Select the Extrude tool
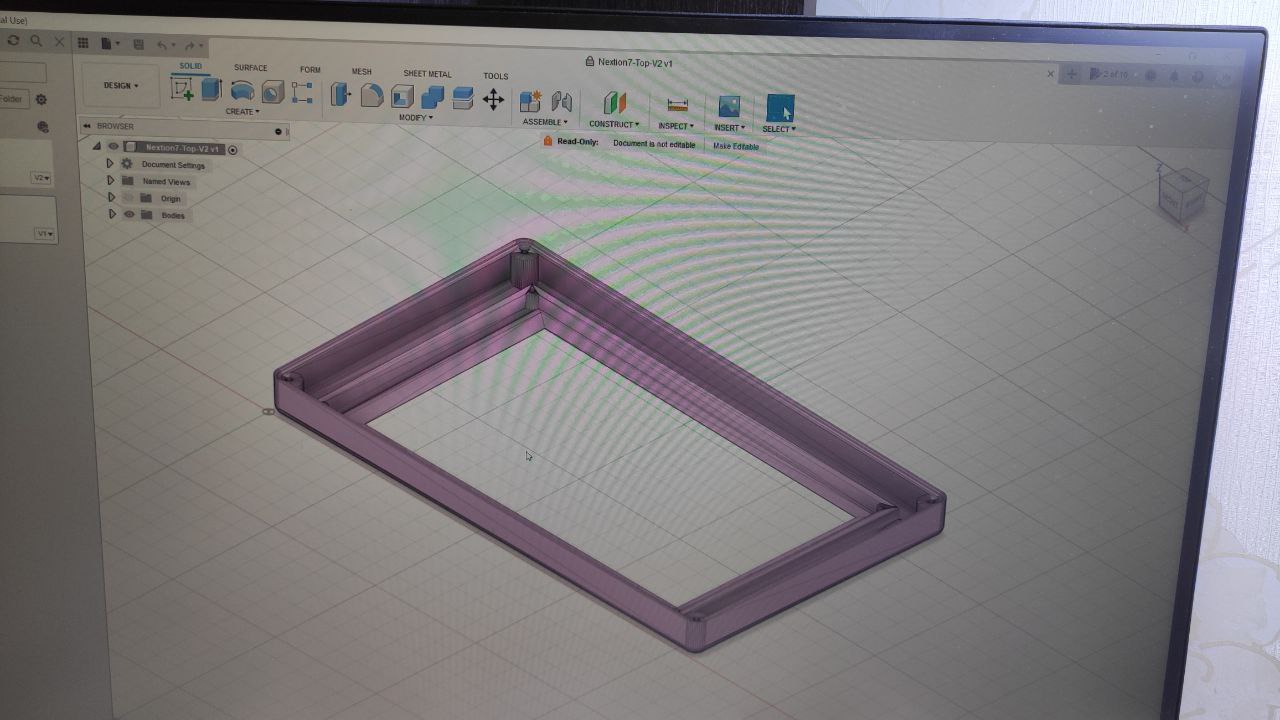The image size is (1280, 720). (x=211, y=90)
